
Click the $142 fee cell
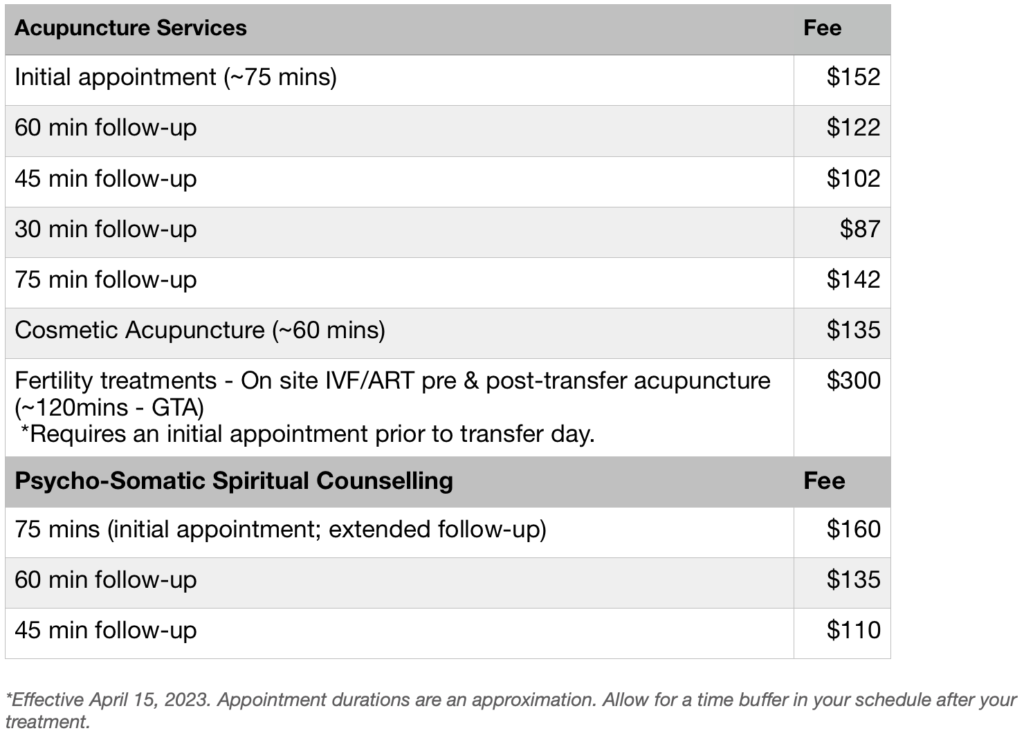[853, 280]
